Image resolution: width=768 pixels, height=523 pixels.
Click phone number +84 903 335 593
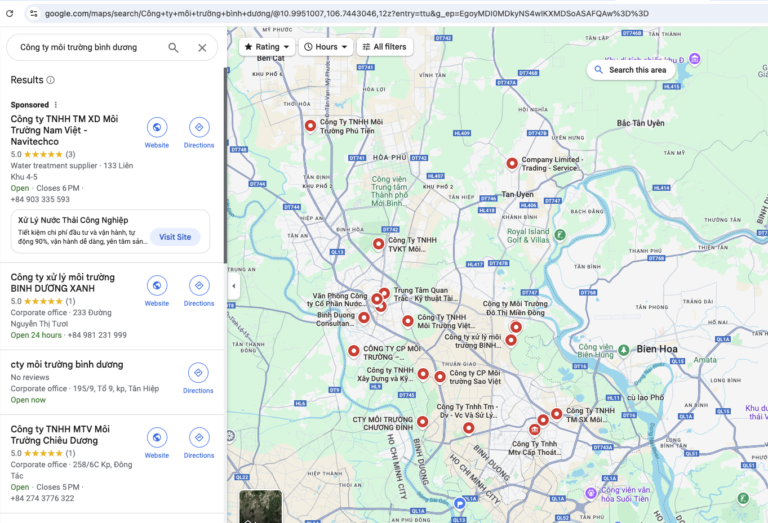coord(40,199)
